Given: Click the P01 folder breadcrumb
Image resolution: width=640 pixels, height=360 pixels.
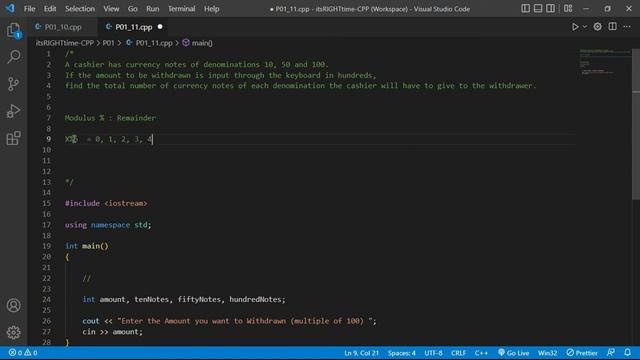Looking at the screenshot, I should (109, 43).
